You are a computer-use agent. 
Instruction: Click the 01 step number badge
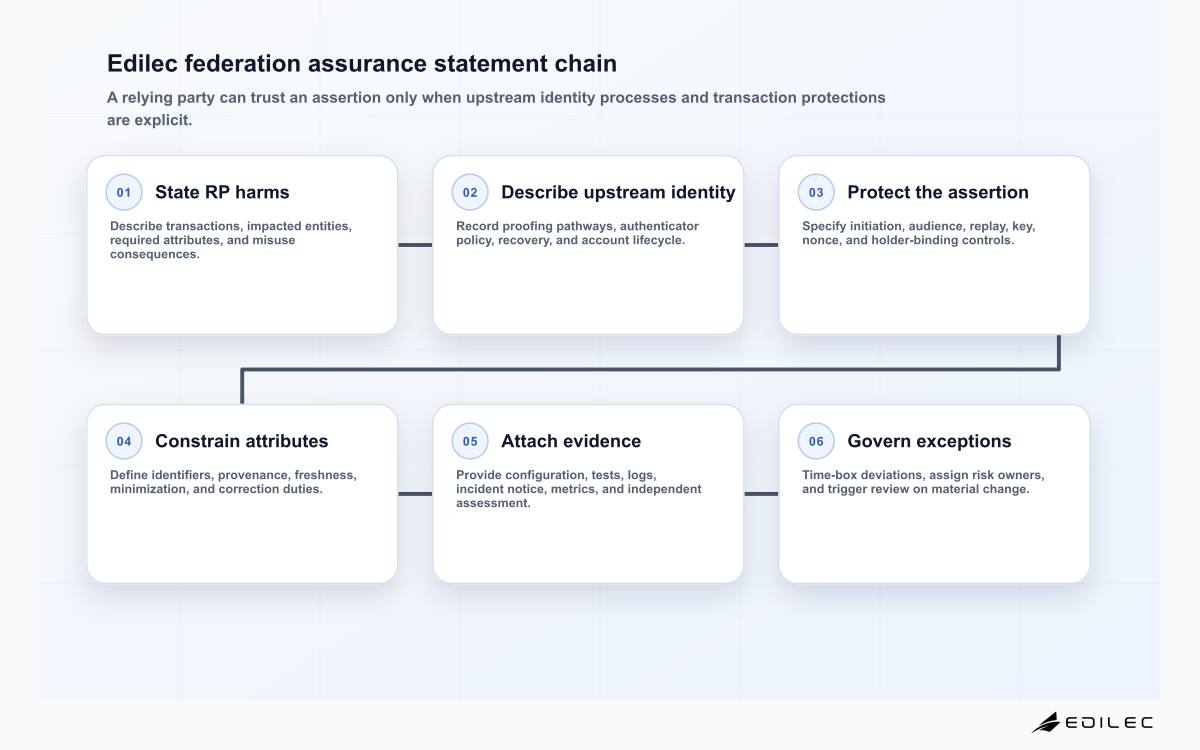(124, 192)
